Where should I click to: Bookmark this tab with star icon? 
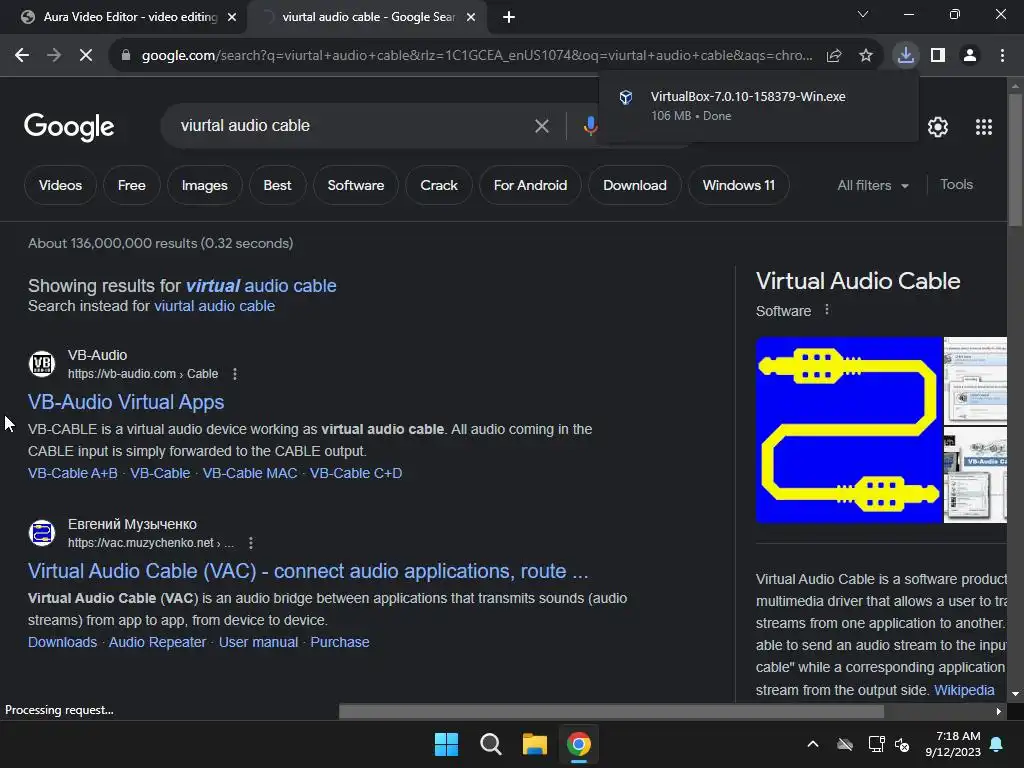pos(866,56)
